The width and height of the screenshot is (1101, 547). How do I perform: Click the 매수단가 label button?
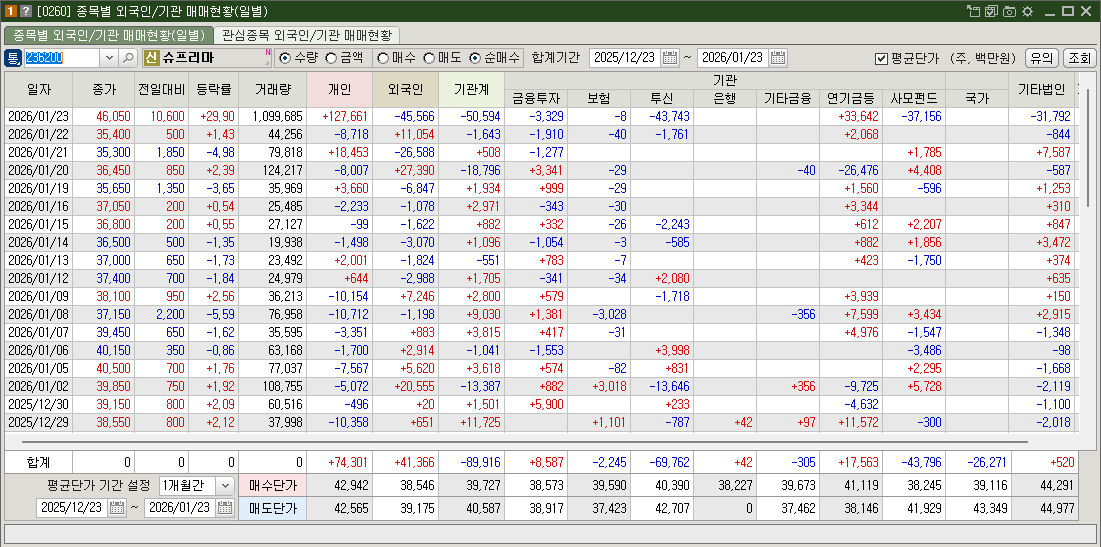point(272,485)
